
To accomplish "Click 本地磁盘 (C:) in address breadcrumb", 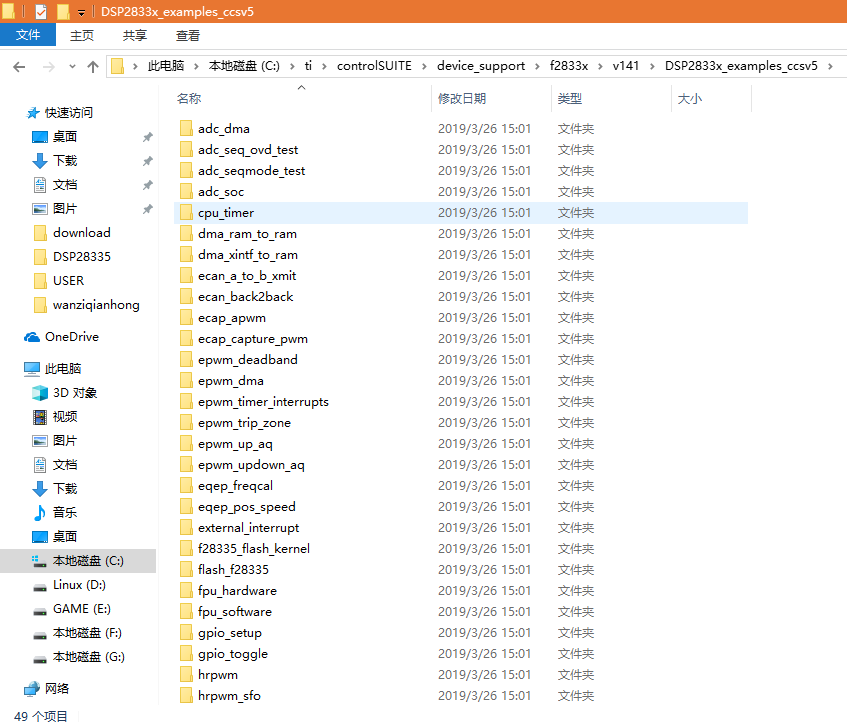I will pos(244,66).
